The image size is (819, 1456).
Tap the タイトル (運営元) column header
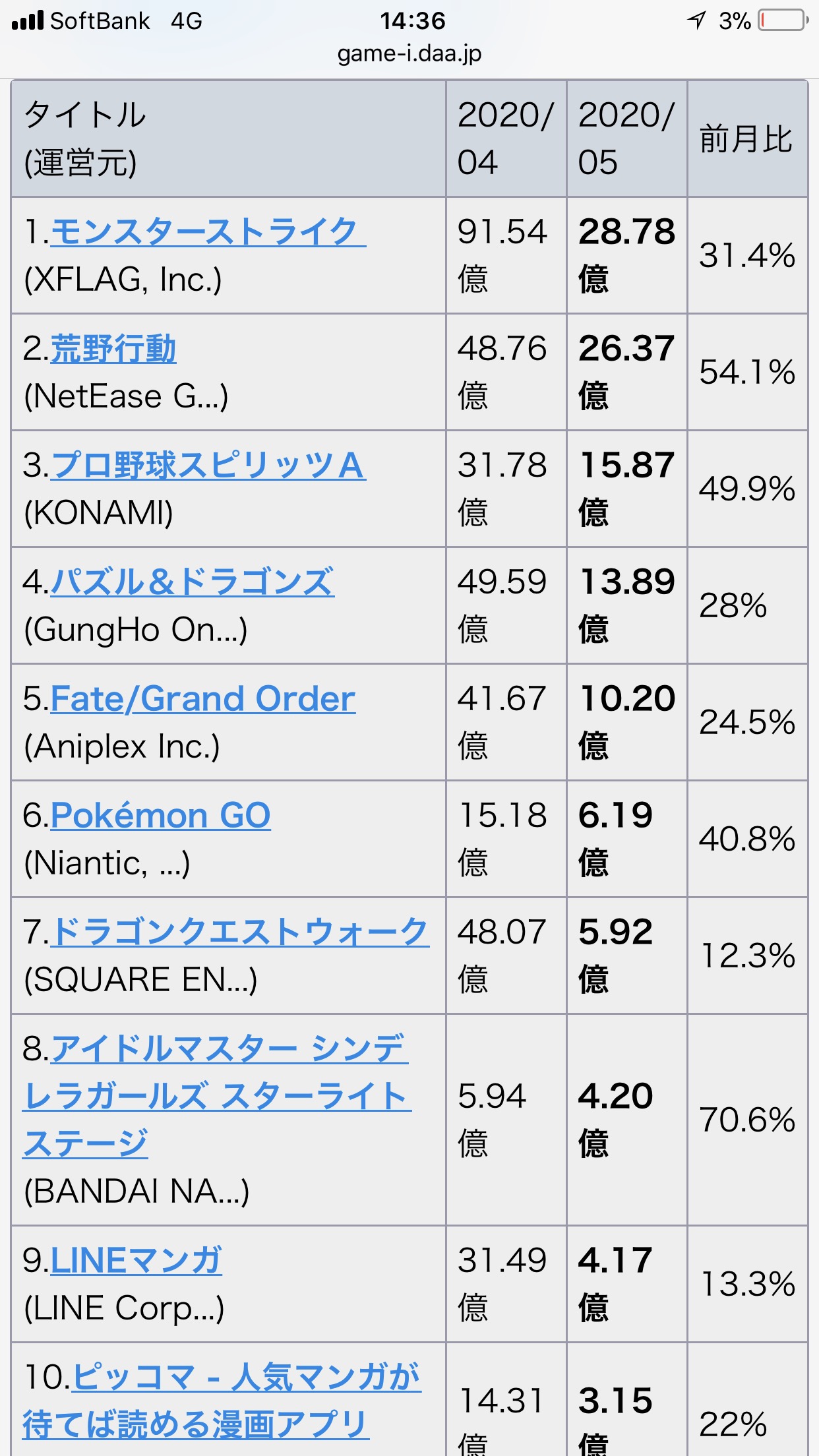point(228,139)
